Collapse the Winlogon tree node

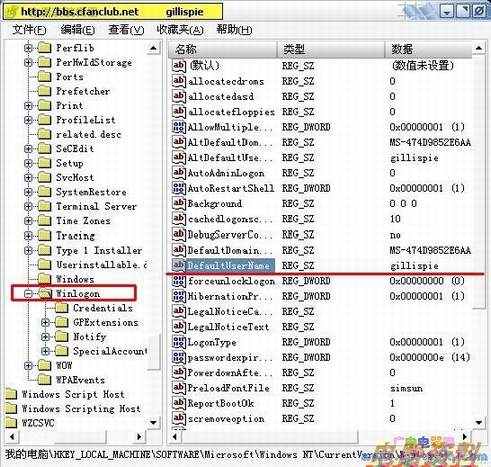29,294
